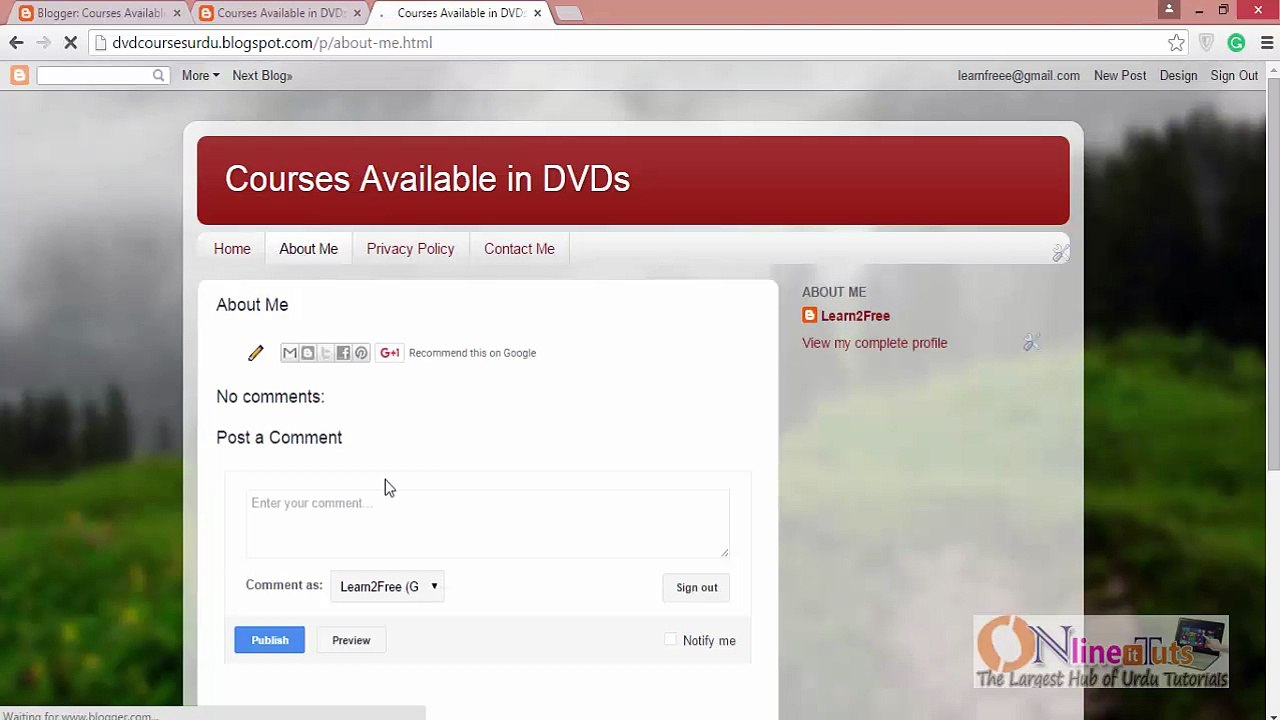Screen dimensions: 1280x720
Task: Open the Chrome hamburger menu
Action: click(1267, 43)
